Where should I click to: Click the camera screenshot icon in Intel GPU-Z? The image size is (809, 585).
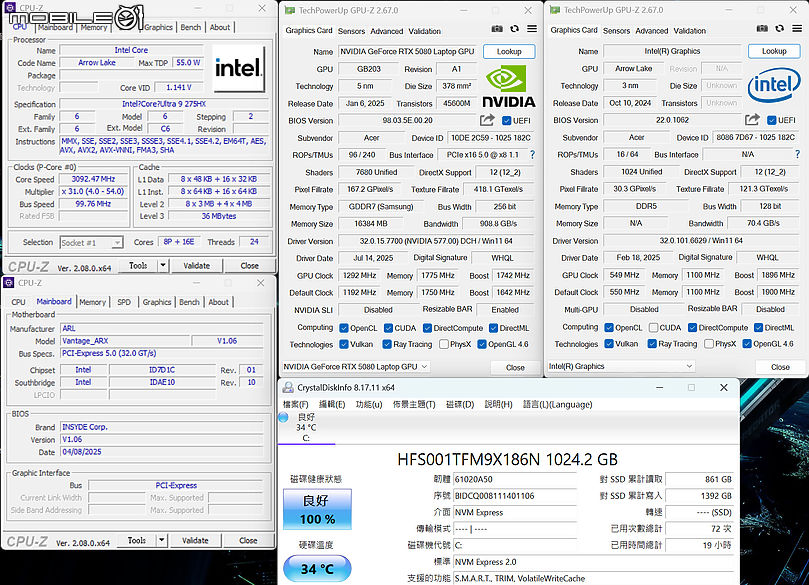coord(762,28)
